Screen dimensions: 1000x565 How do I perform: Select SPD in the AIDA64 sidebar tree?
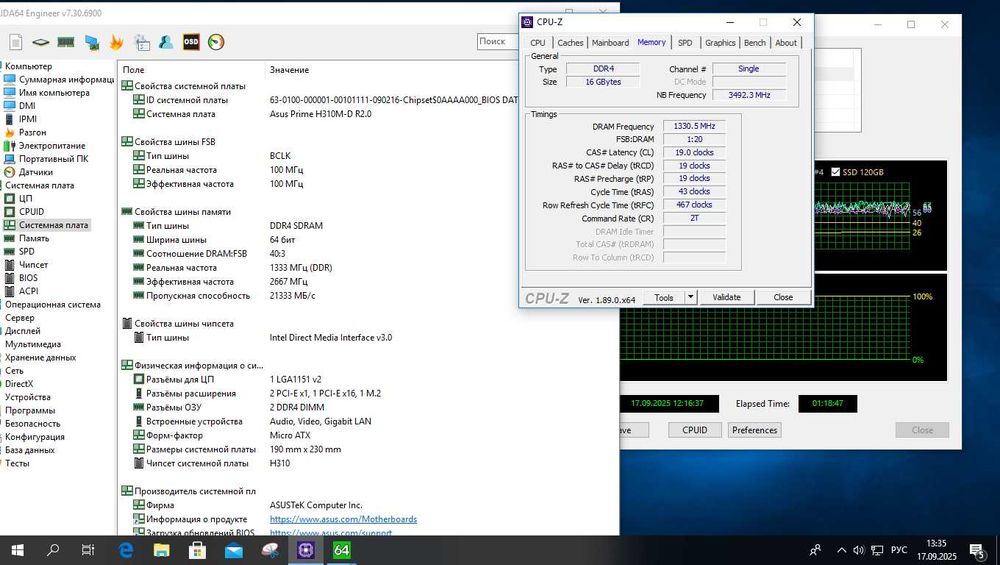pyautogui.click(x=27, y=251)
